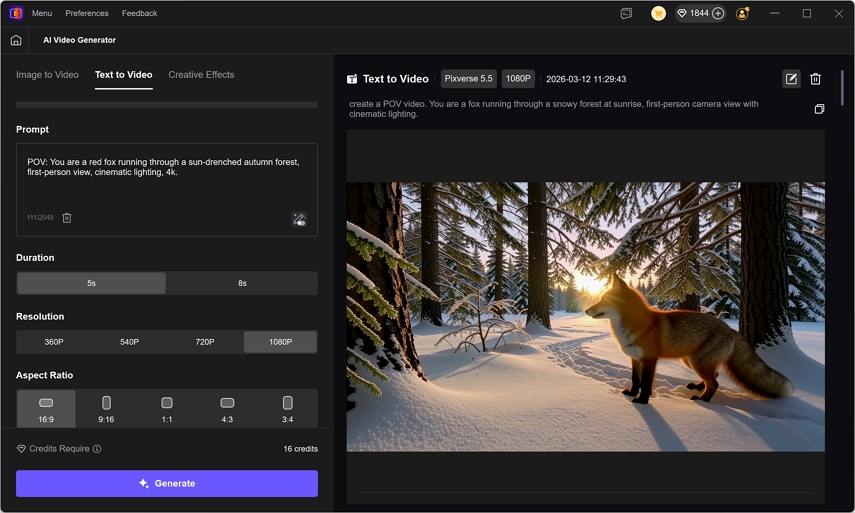Select 16:9 aspect ratio

[x=46, y=409]
